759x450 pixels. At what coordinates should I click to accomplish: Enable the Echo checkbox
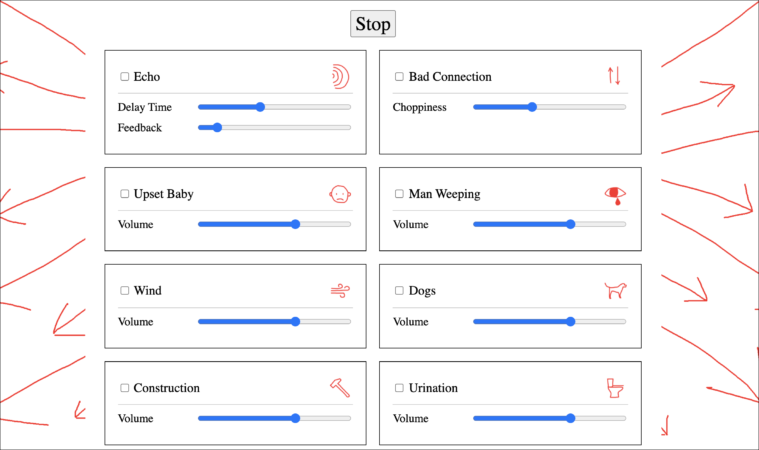click(124, 76)
